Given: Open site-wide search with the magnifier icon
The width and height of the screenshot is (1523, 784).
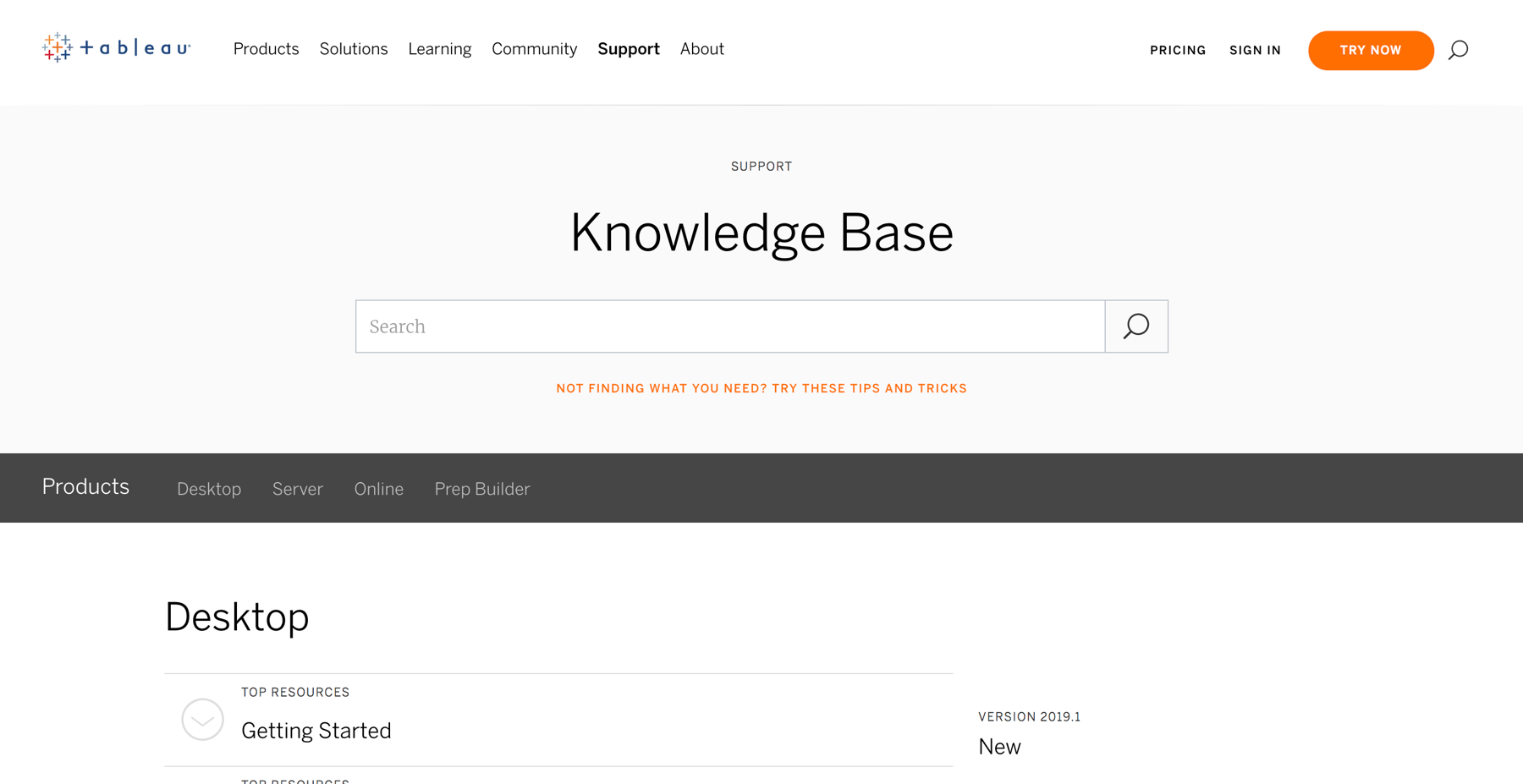Looking at the screenshot, I should [1458, 49].
